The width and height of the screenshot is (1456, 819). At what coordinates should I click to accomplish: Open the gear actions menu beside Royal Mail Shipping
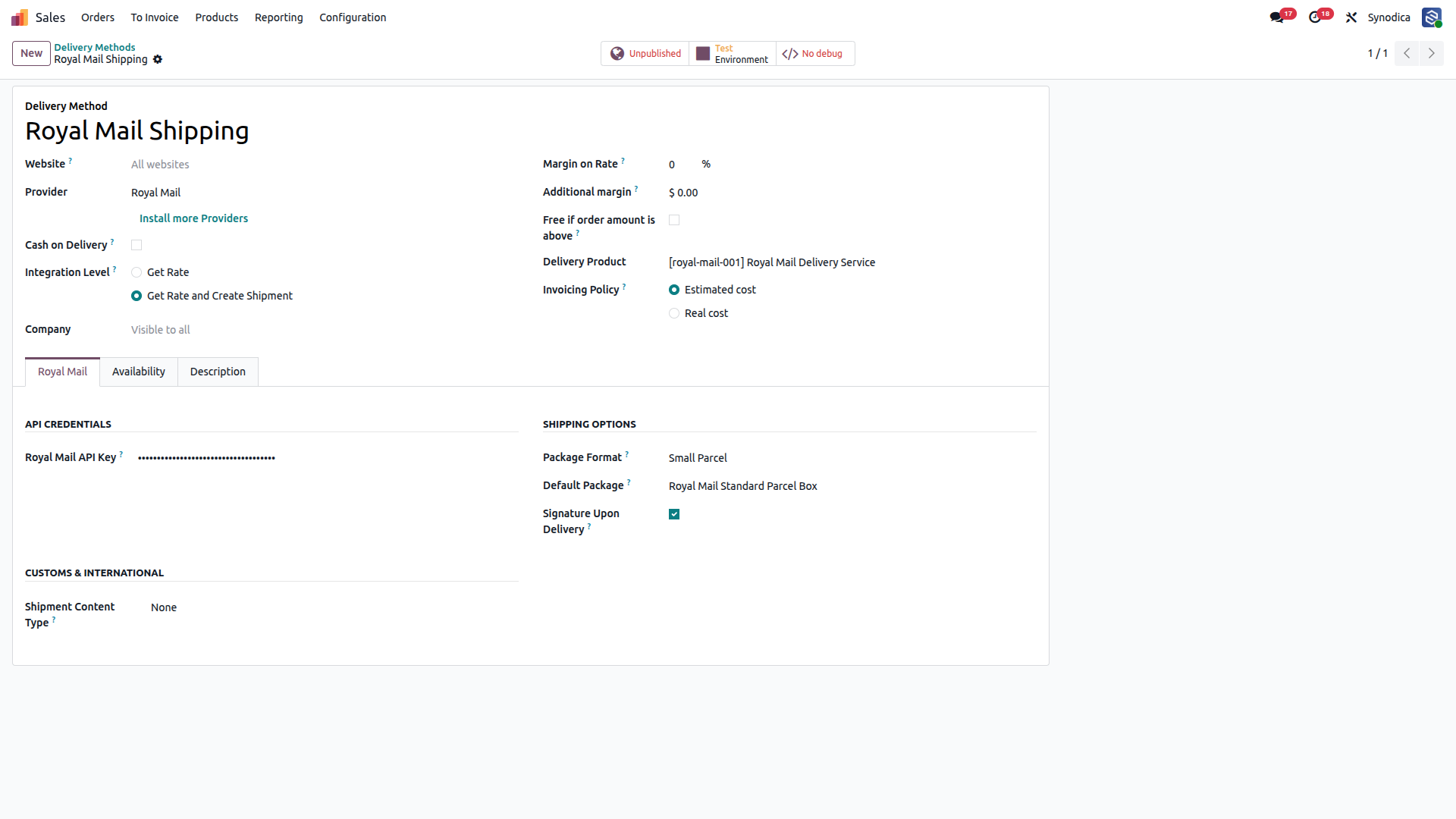tap(158, 59)
